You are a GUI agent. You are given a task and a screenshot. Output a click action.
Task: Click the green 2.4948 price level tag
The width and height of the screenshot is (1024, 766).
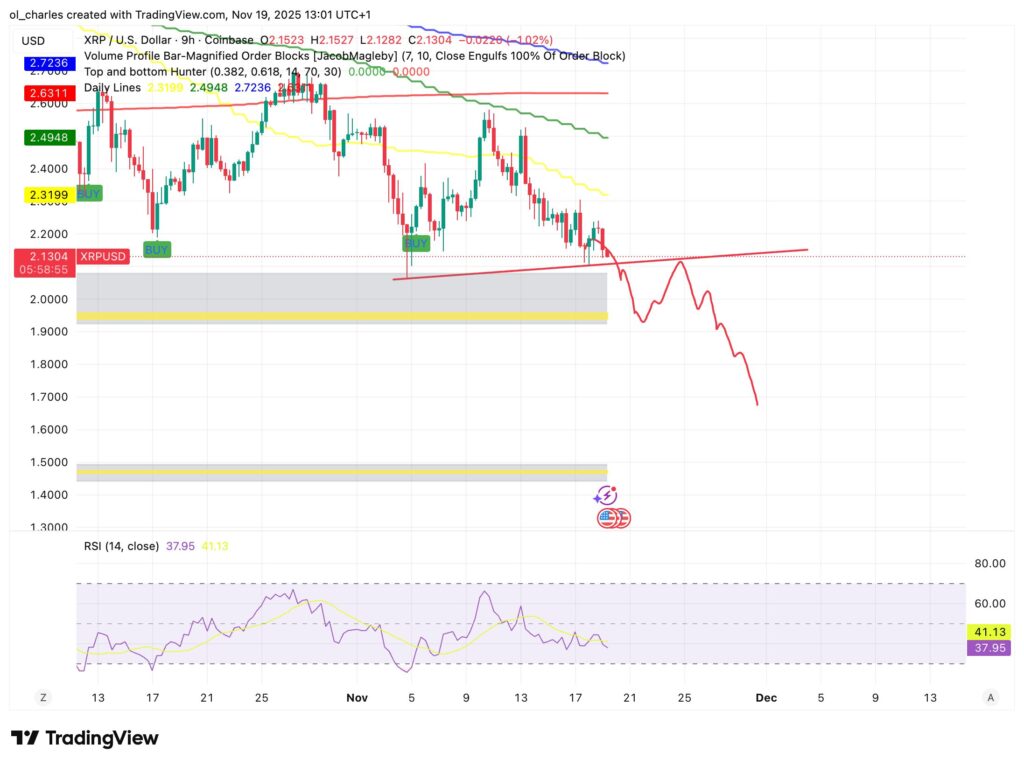[46, 137]
